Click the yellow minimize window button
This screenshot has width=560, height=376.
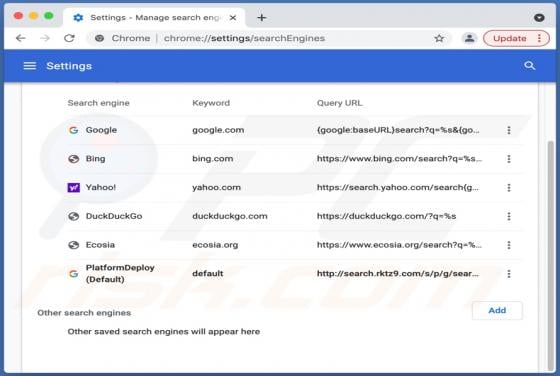(x=34, y=16)
